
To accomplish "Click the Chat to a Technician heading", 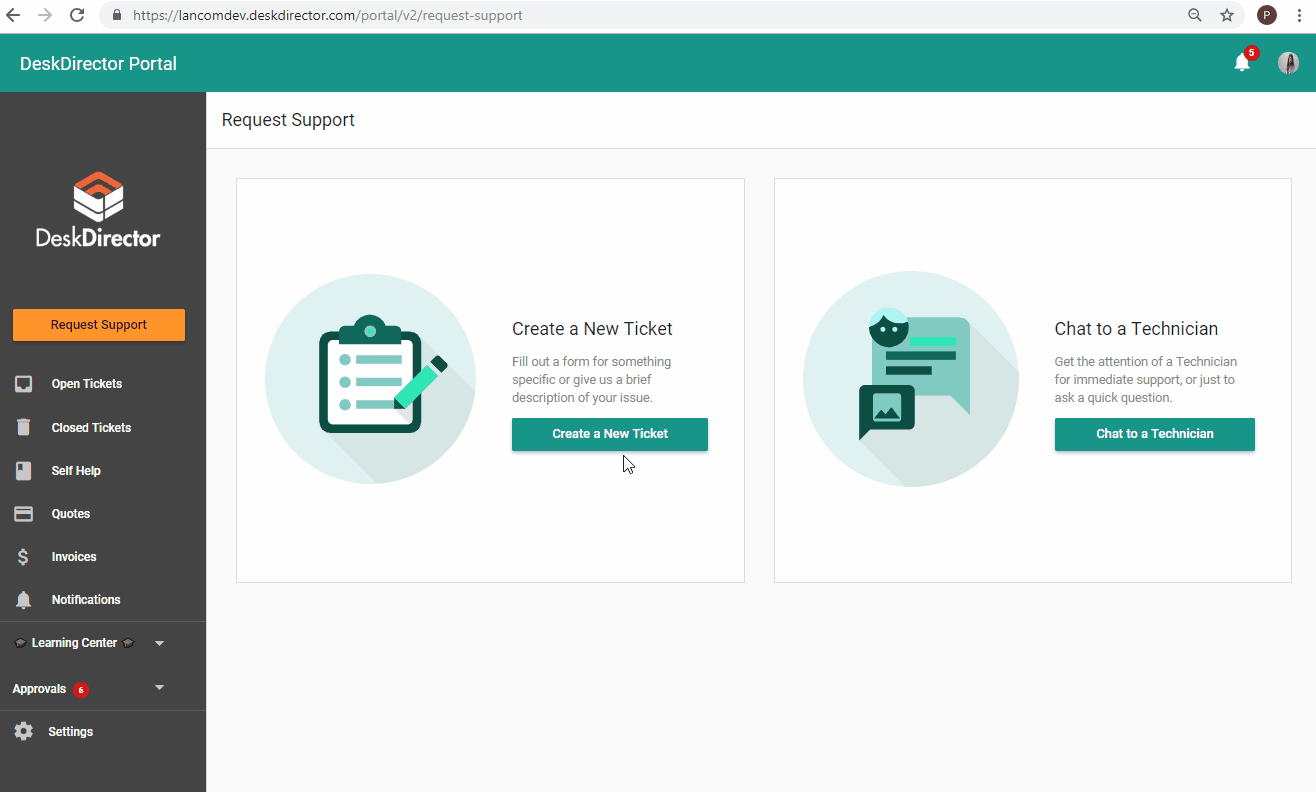I will [1136, 329].
